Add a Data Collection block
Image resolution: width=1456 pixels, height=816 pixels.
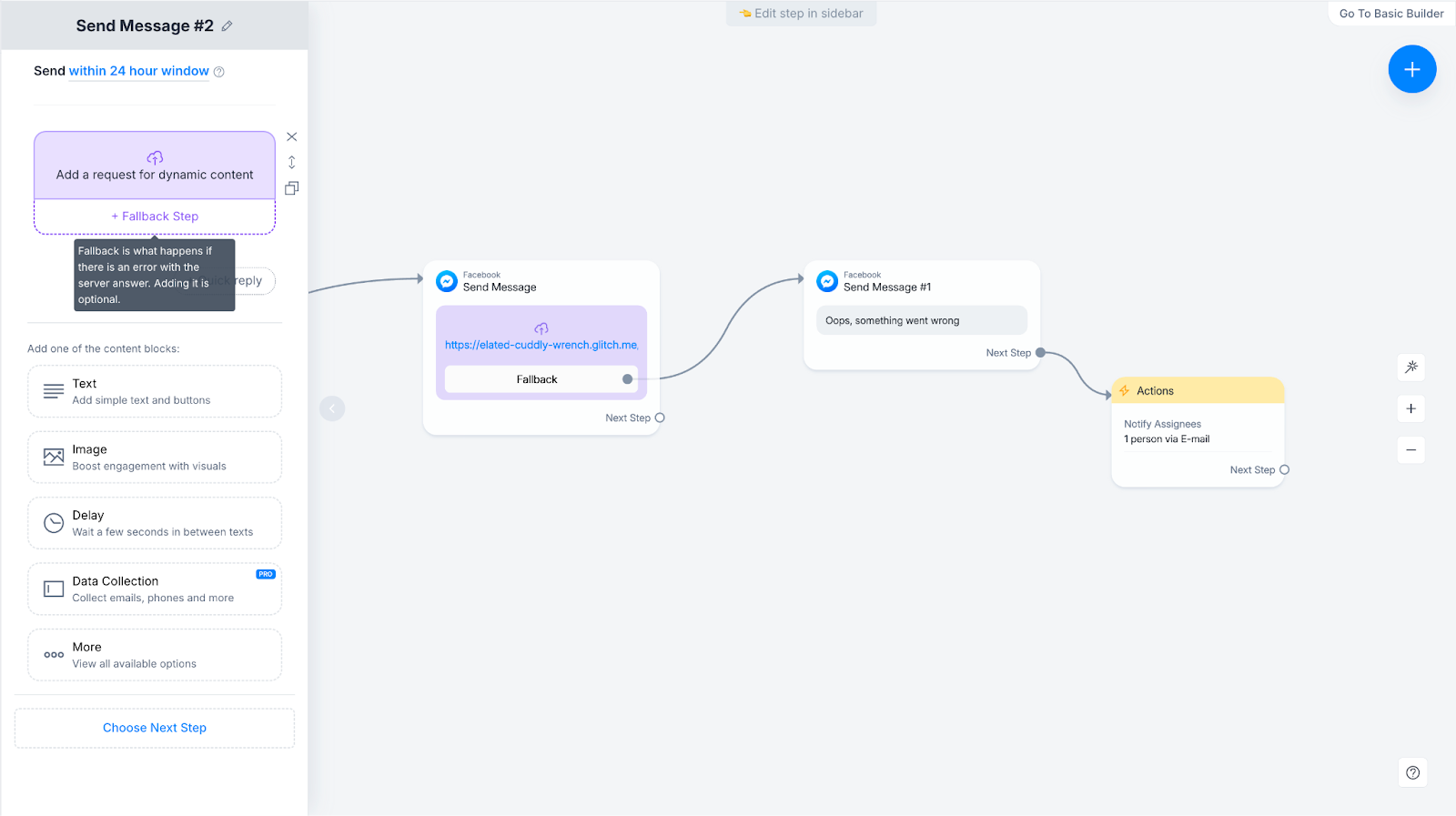click(x=155, y=589)
